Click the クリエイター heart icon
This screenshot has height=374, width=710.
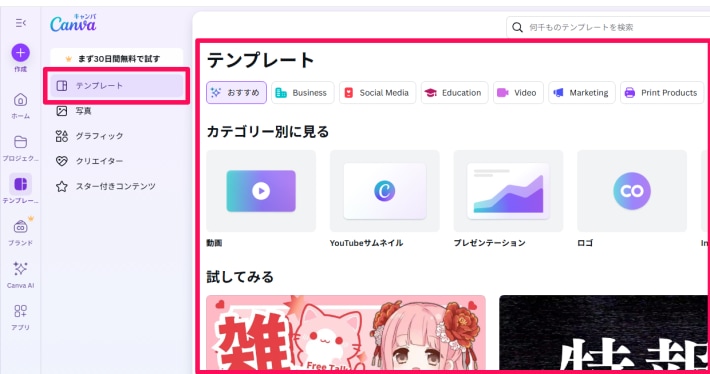(x=62, y=161)
